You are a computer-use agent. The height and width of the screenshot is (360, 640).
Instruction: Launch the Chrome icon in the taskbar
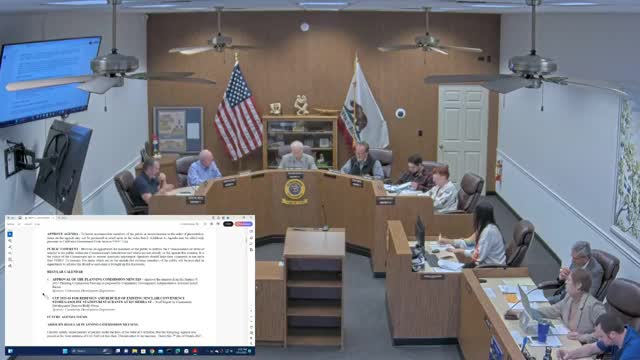[152, 351]
